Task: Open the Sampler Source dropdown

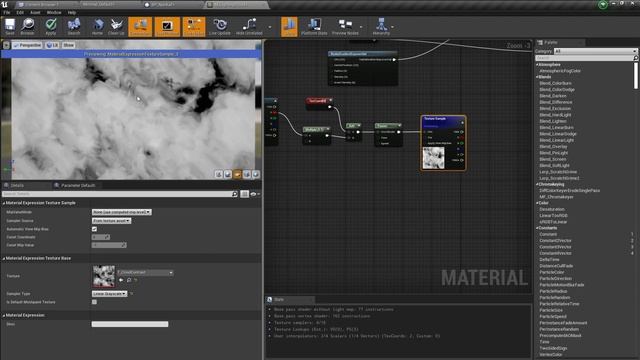Action: [111, 221]
